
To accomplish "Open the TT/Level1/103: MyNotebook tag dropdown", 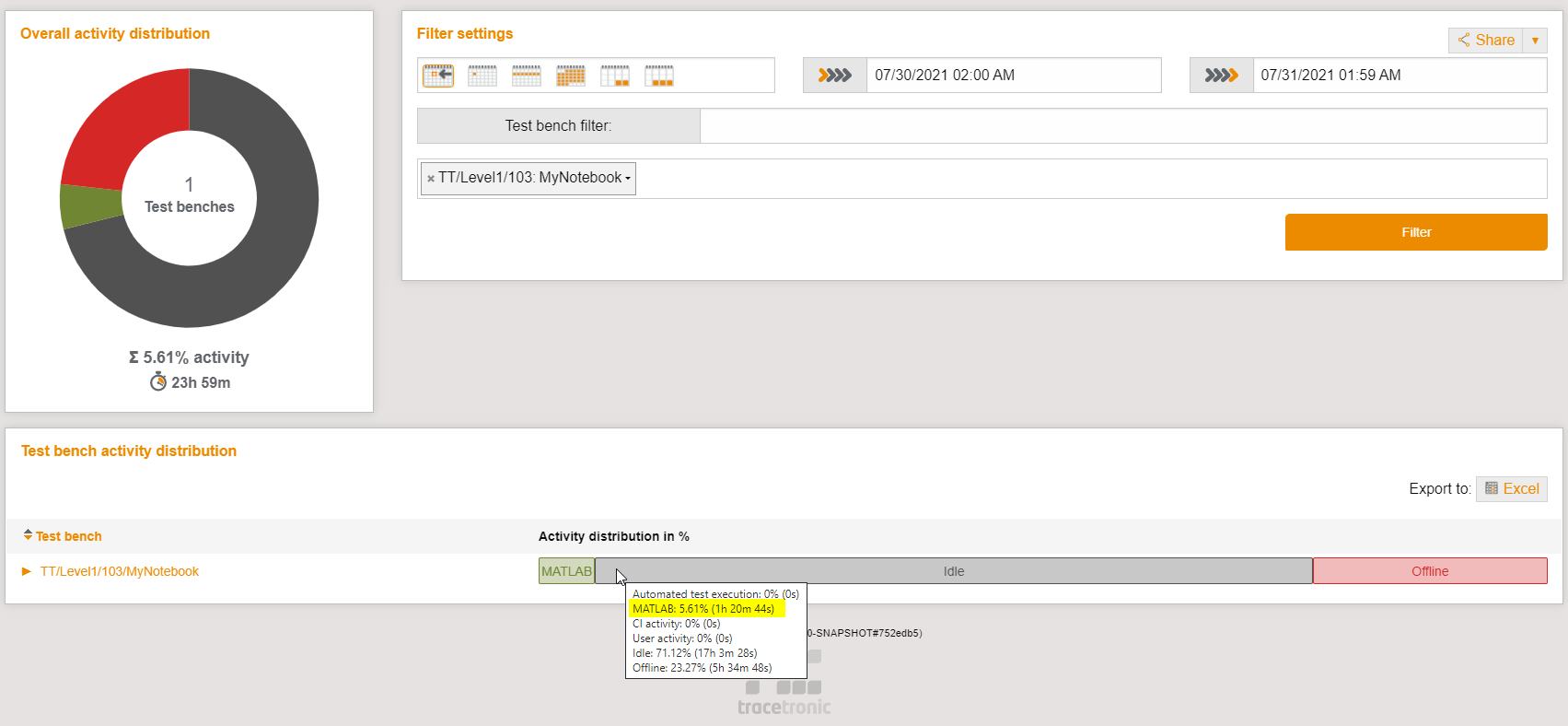I will [x=628, y=179].
